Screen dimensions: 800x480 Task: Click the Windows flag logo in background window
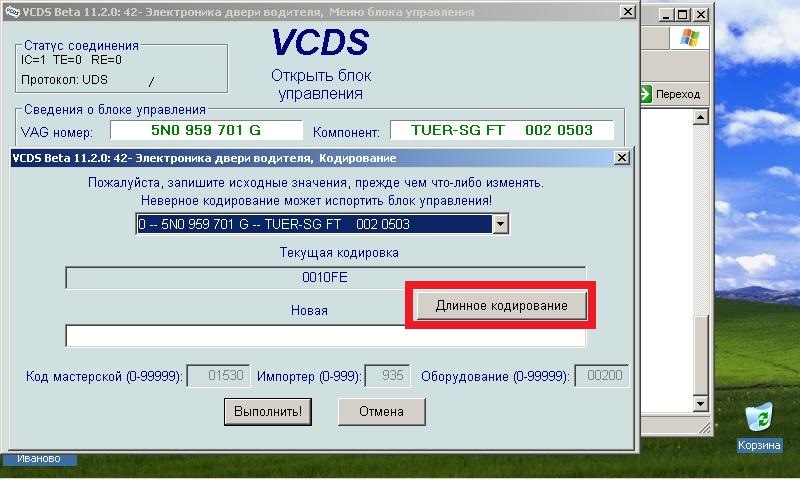point(689,38)
